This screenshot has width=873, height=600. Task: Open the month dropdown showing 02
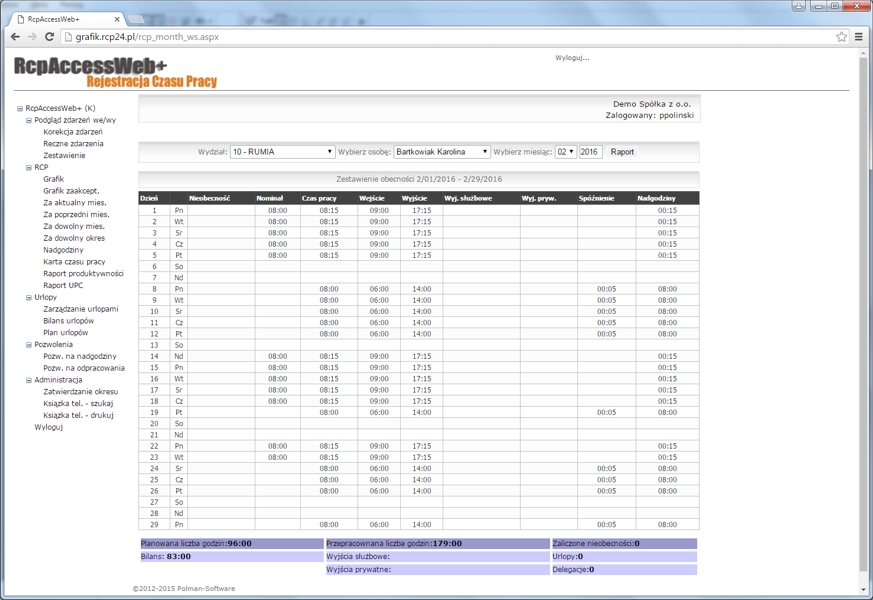click(565, 152)
